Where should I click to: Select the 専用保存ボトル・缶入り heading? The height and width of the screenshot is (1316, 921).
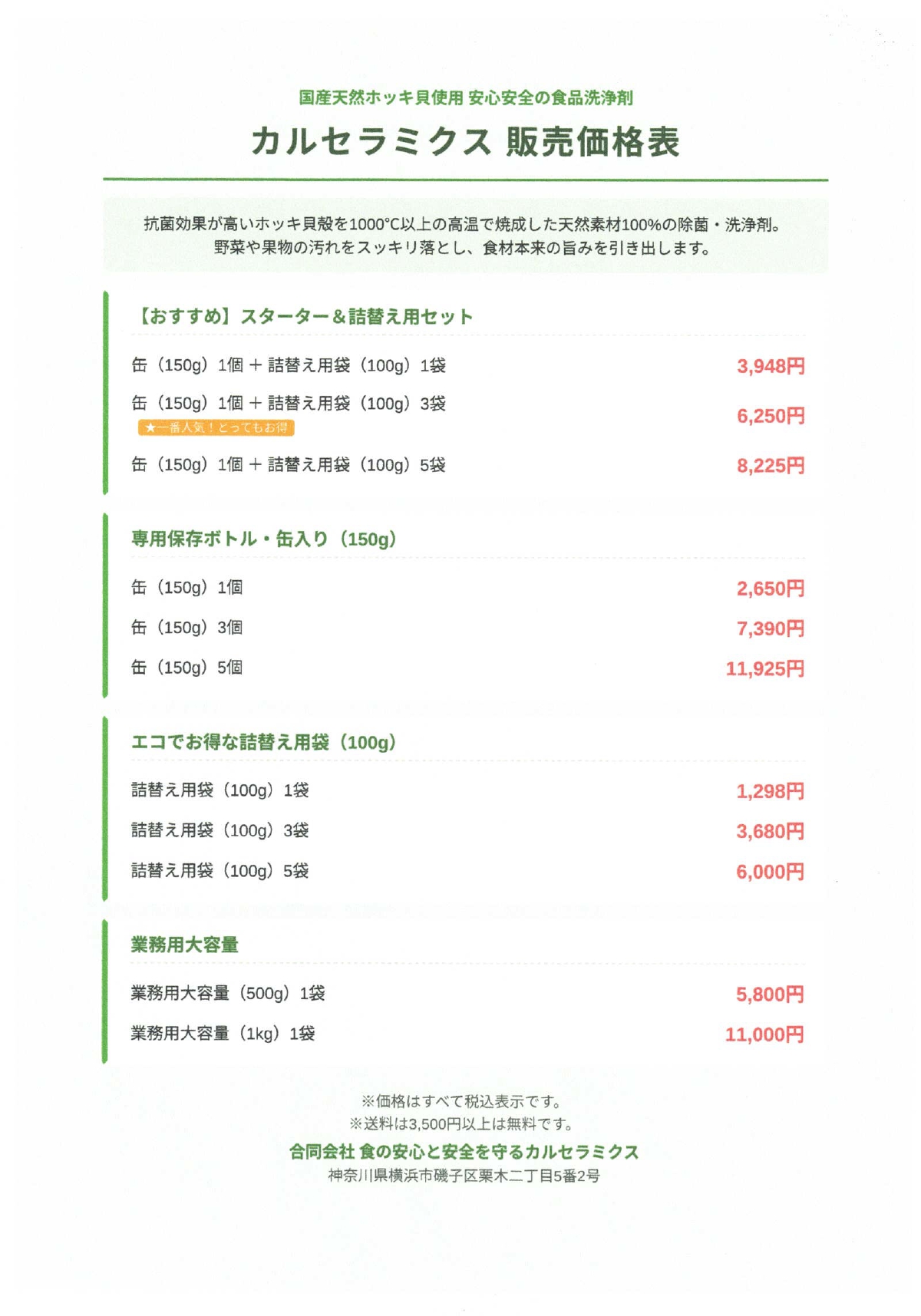click(264, 539)
